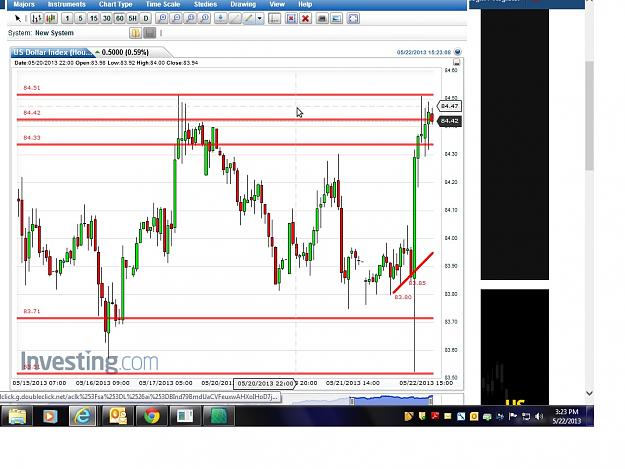Click the volume speaker tray icon
The width and height of the screenshot is (625, 469).
[539, 416]
